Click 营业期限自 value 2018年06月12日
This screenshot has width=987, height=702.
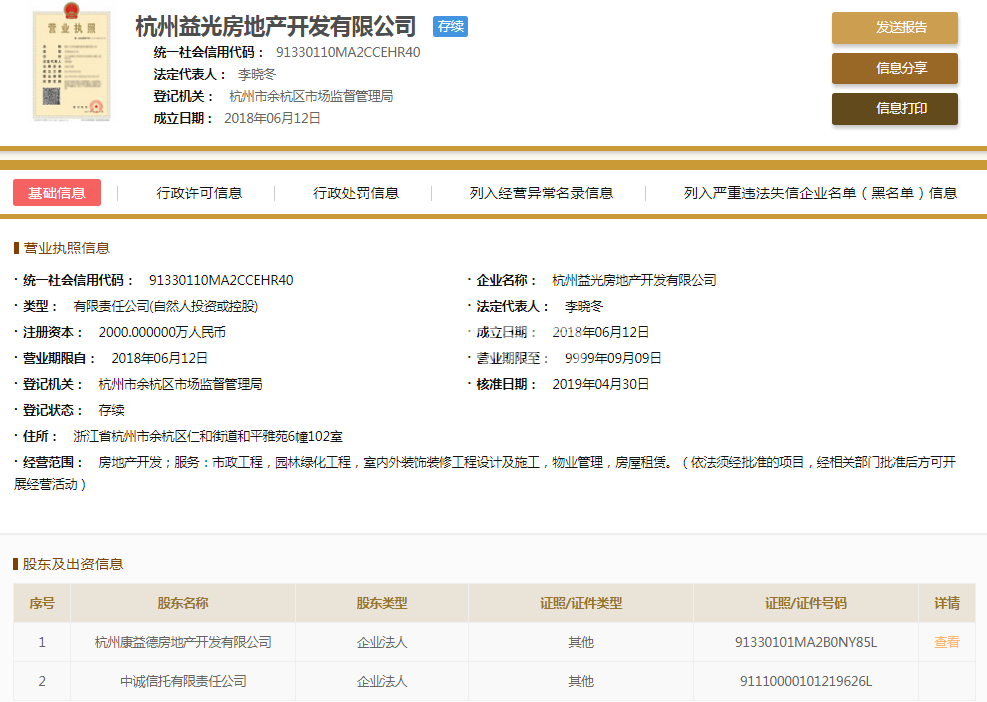point(159,358)
